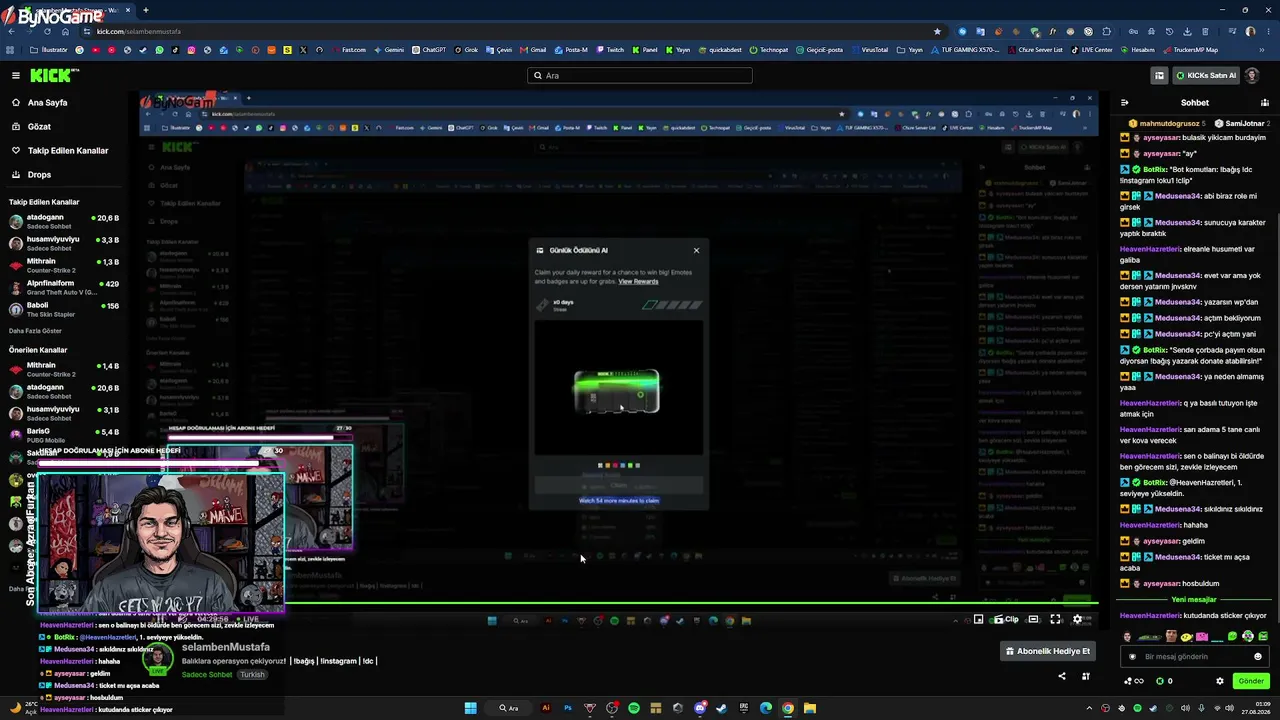
Task: Bookmark this page with the star icon
Action: tap(937, 31)
